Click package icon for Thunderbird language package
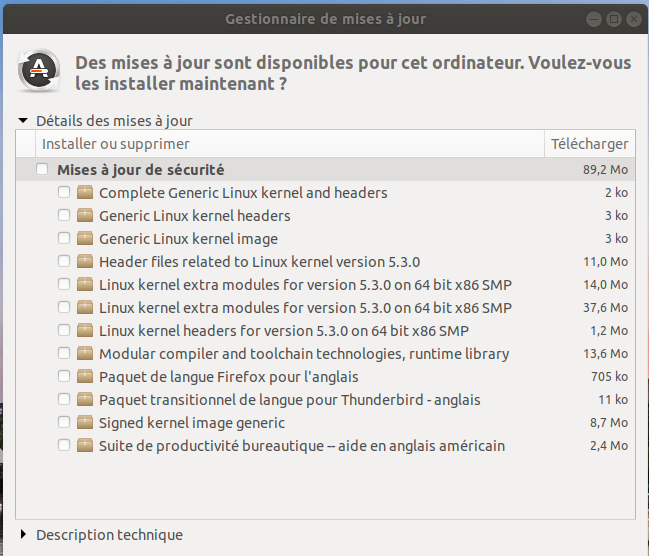649x556 pixels. point(85,399)
